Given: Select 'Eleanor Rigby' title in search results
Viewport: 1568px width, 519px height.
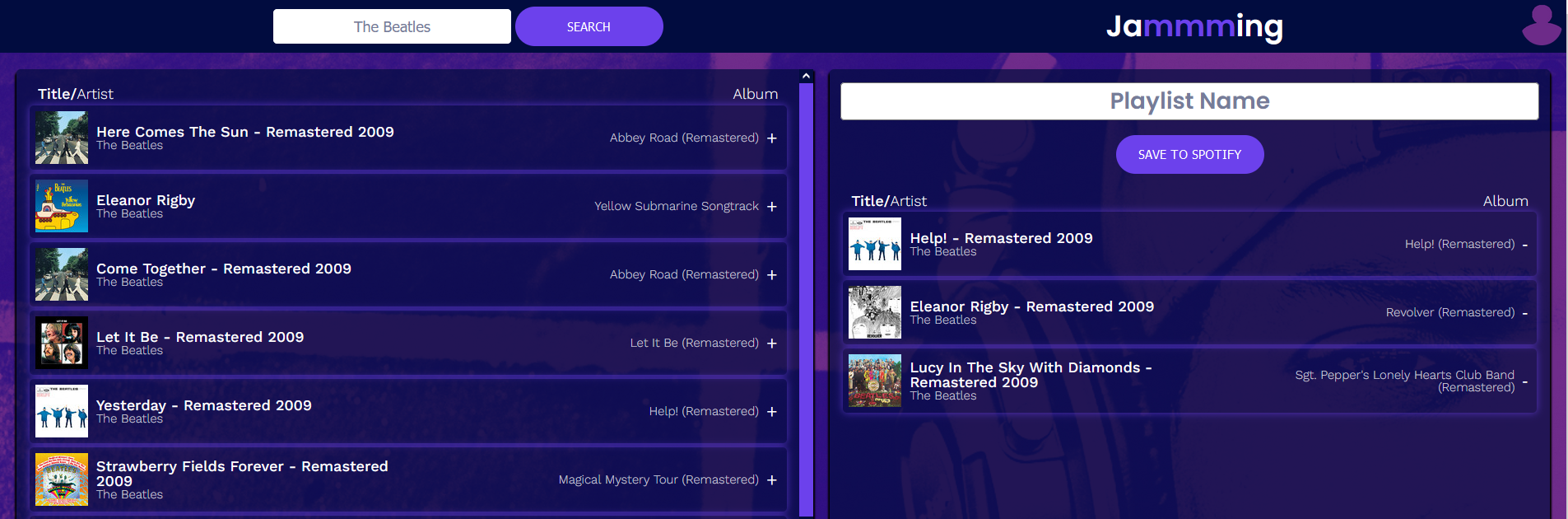Looking at the screenshot, I should (x=146, y=200).
